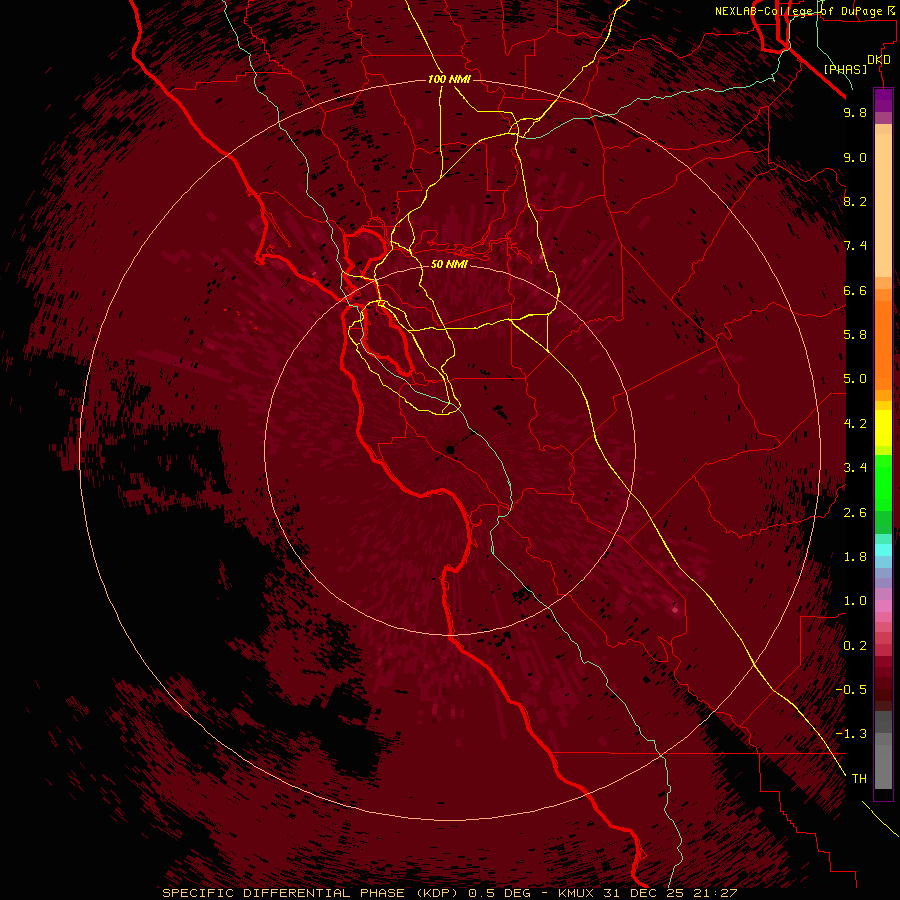Click the 5.8 legend value

(x=855, y=335)
